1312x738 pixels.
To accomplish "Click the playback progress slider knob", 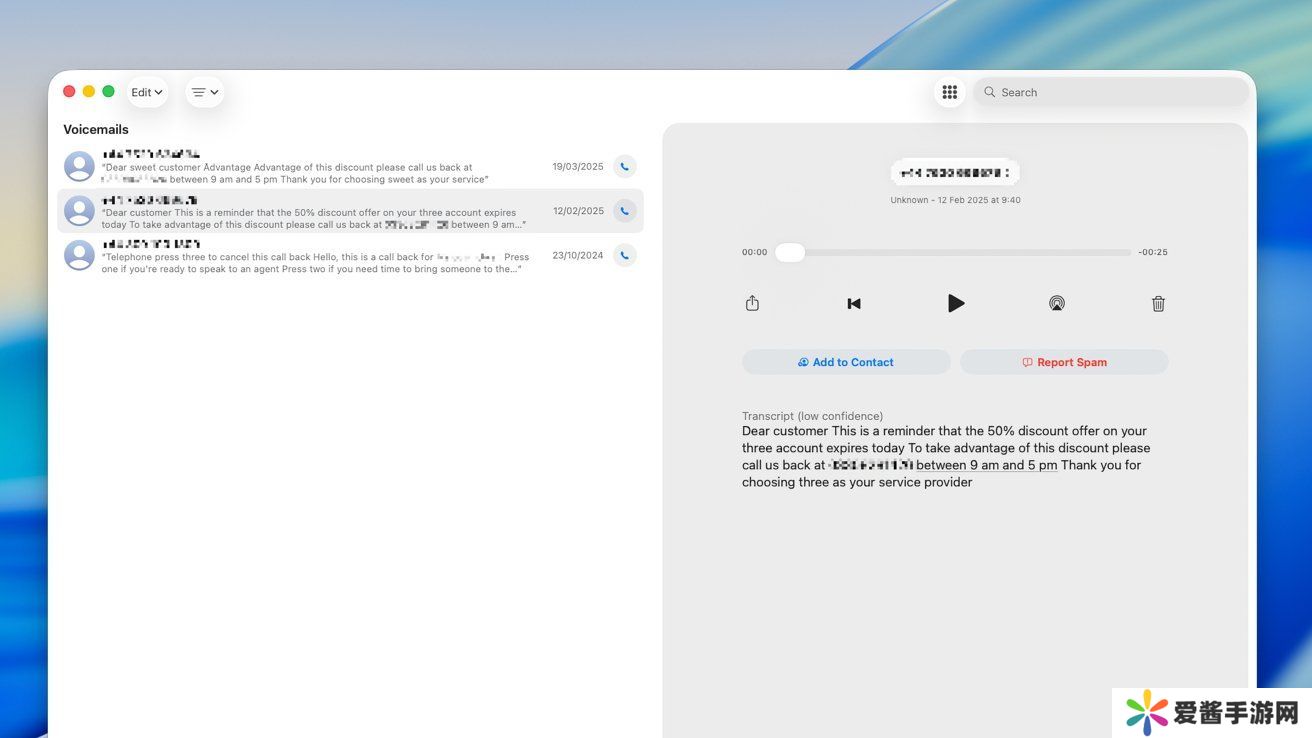I will click(789, 253).
